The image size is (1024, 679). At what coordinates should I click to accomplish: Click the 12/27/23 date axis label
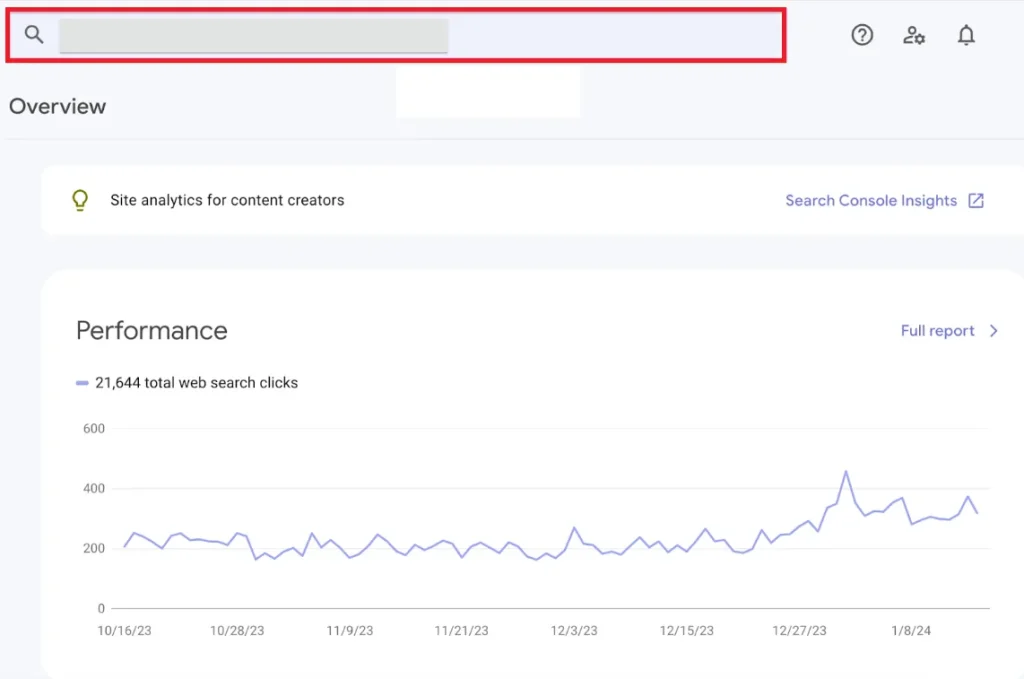tap(799, 631)
